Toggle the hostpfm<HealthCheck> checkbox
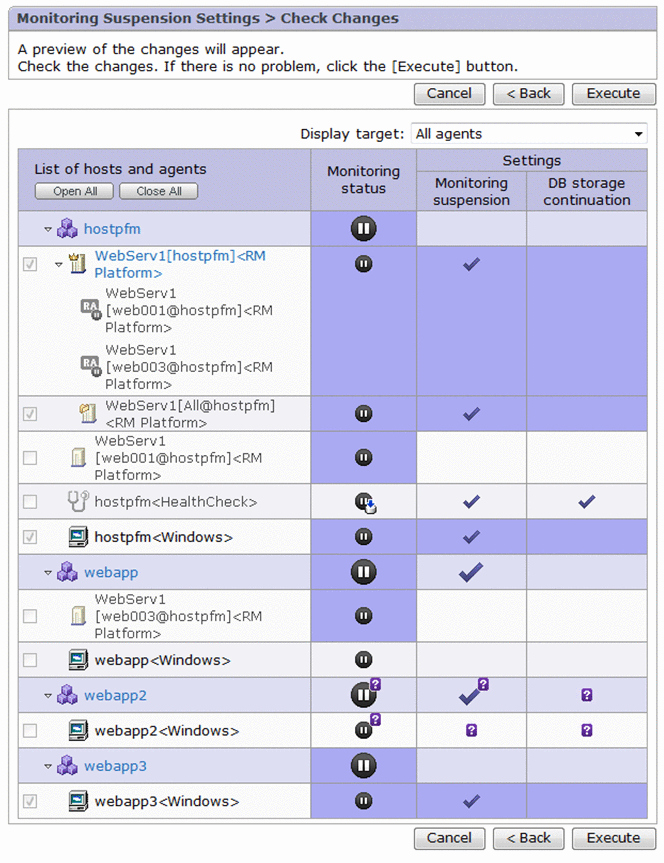The image size is (664, 863). [30, 502]
